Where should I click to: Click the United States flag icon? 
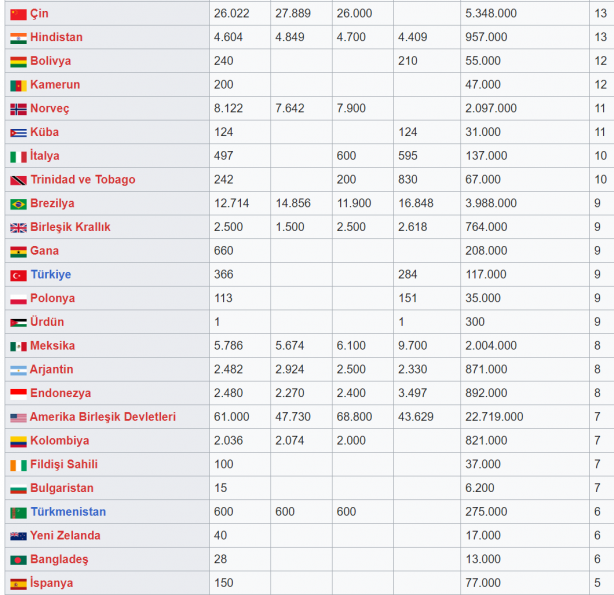tap(18, 417)
